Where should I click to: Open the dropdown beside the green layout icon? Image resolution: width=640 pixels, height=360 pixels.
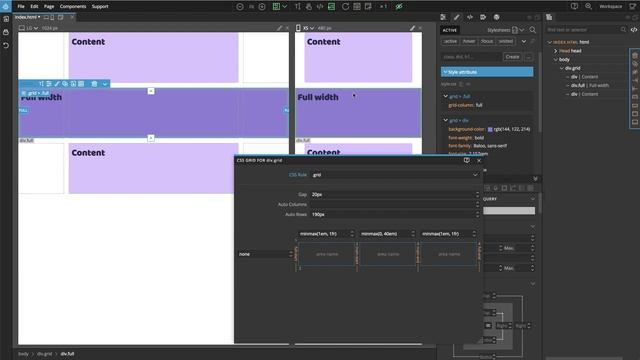[284, 7]
